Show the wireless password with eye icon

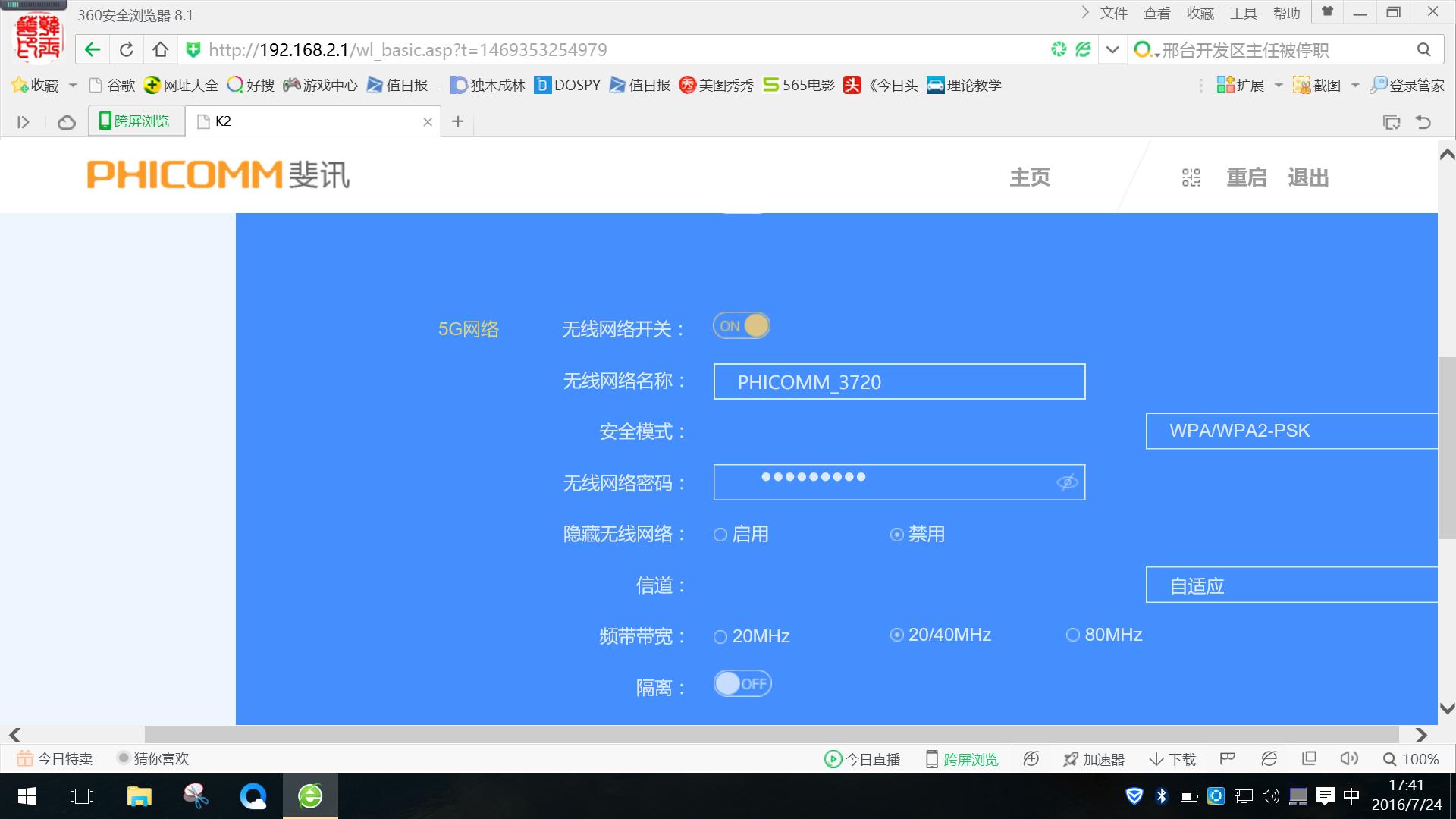click(1065, 482)
